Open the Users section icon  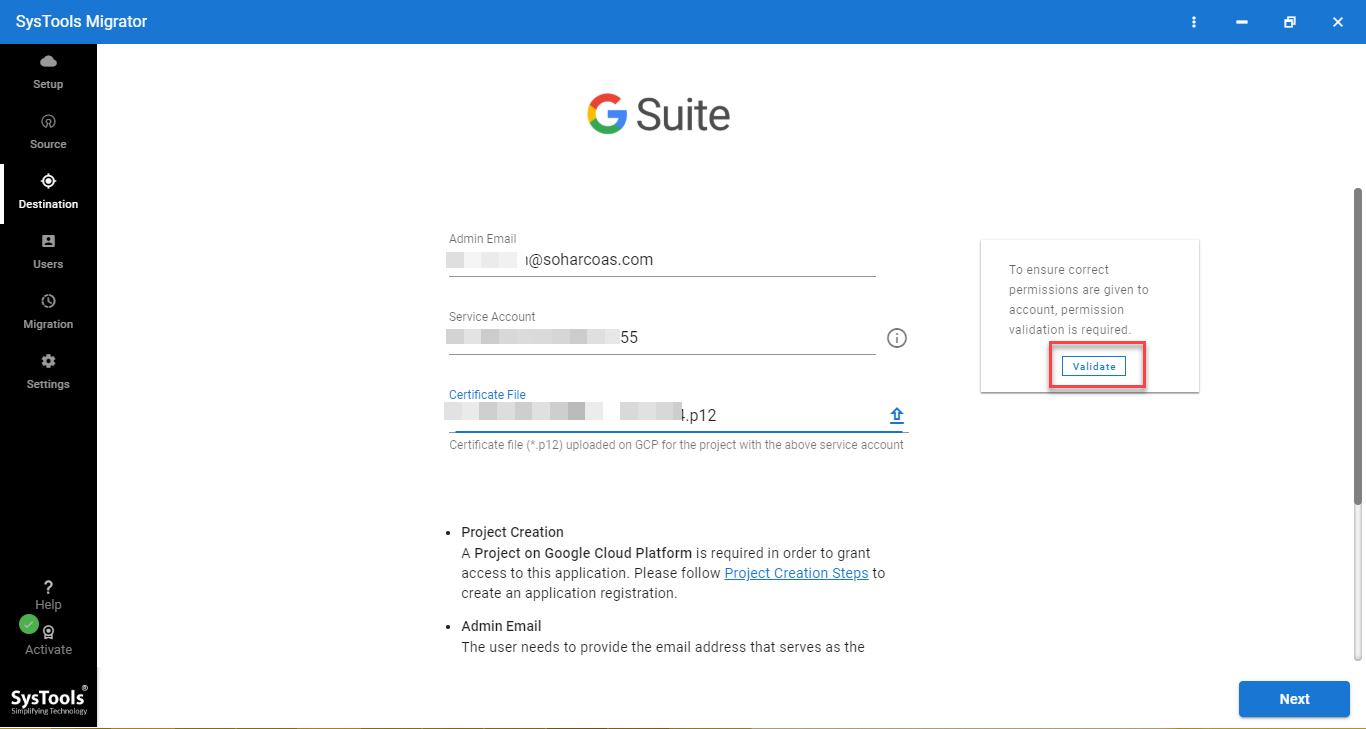point(48,242)
